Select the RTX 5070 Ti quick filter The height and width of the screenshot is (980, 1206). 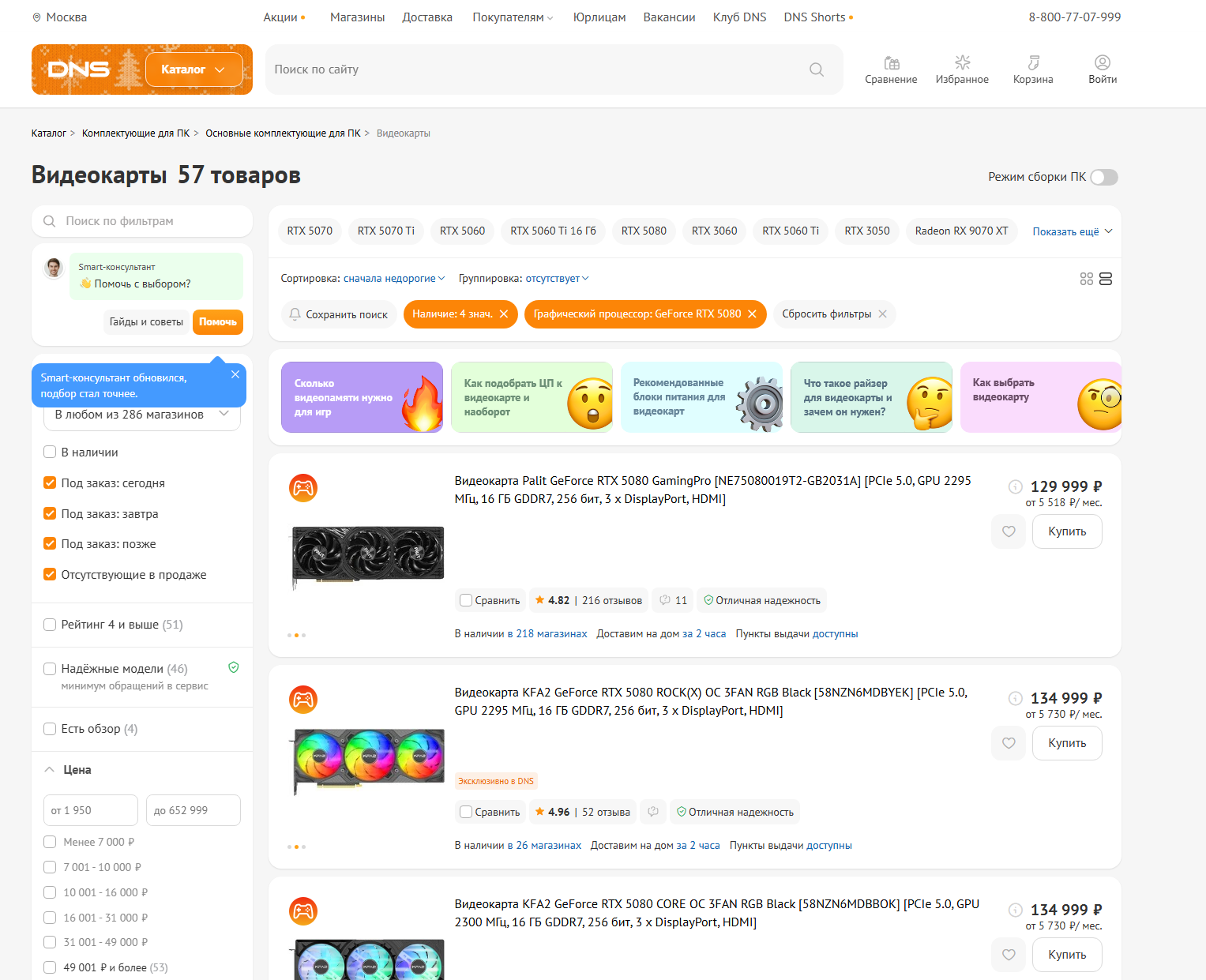(386, 231)
